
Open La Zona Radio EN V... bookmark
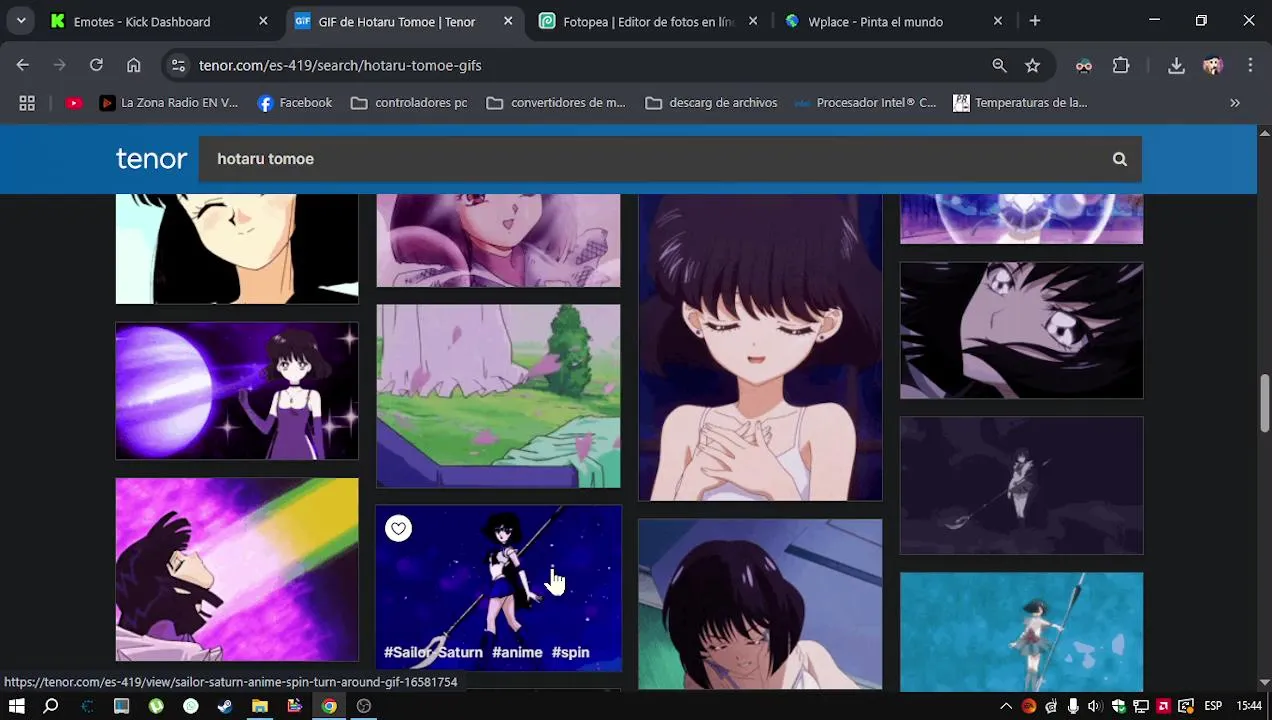[x=169, y=103]
